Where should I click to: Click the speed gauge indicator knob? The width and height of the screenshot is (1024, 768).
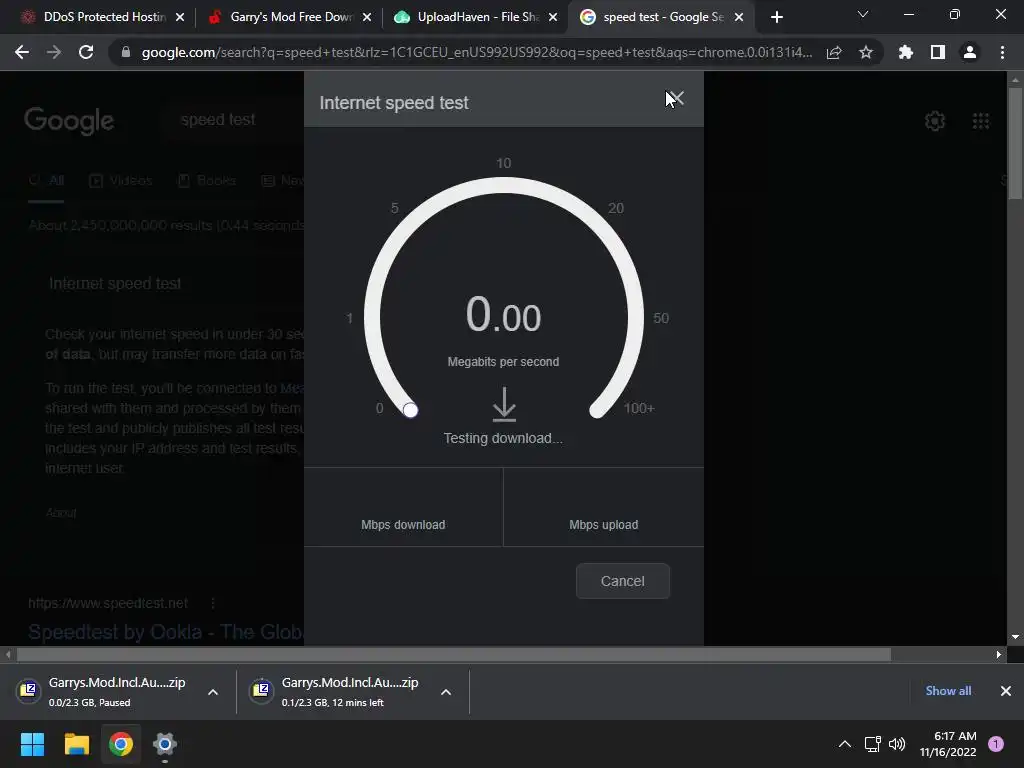pyautogui.click(x=410, y=410)
